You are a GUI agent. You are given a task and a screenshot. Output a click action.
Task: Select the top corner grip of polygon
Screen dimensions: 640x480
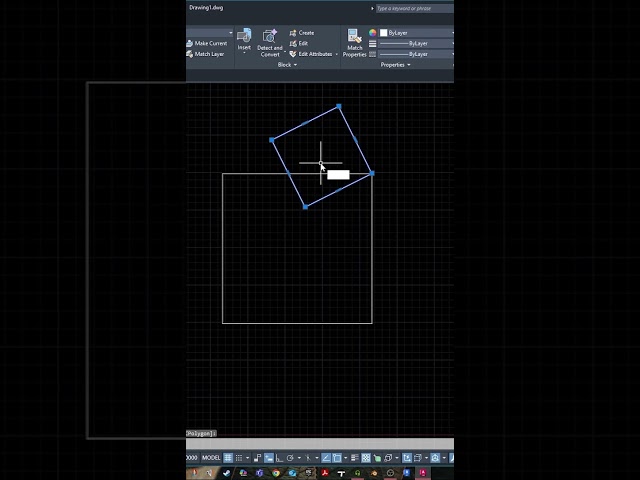coord(339,107)
